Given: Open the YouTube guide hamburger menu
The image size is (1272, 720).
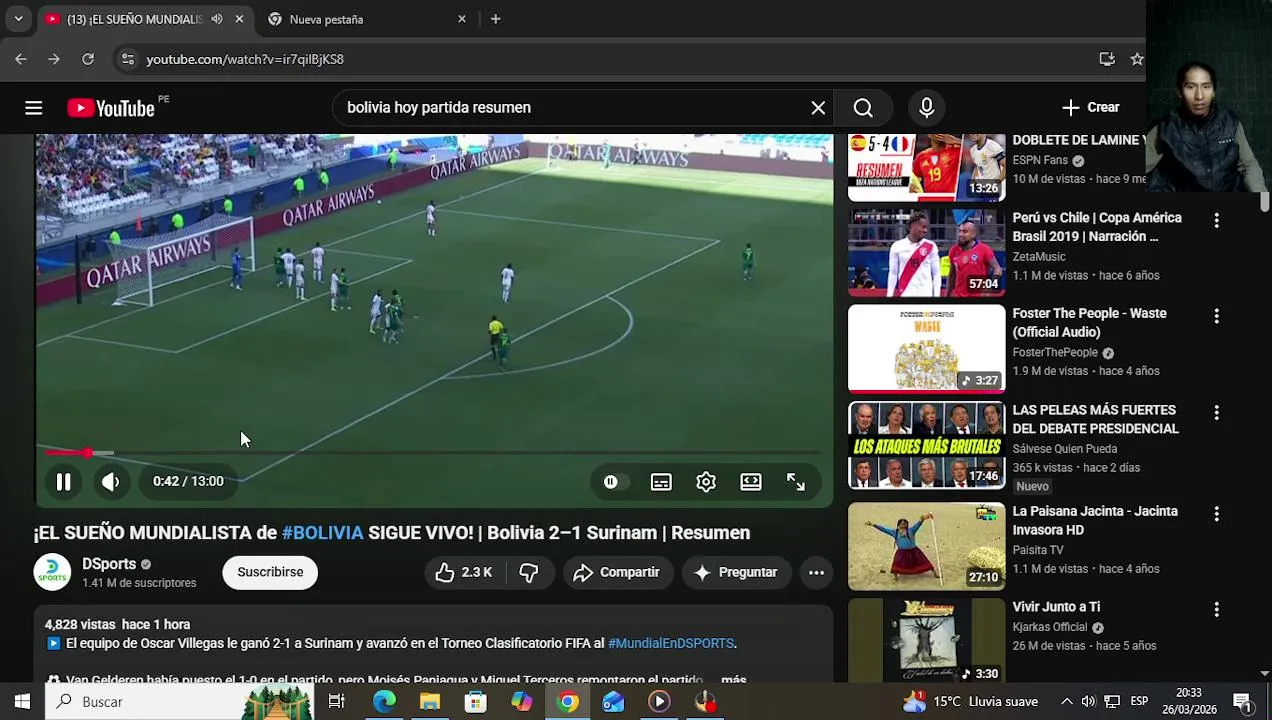Looking at the screenshot, I should point(33,108).
